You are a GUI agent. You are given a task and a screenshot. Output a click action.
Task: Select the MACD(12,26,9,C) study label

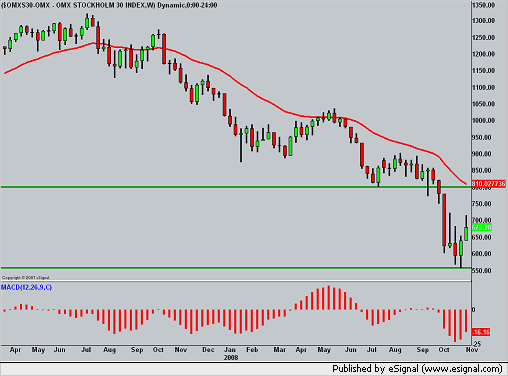pyautogui.click(x=27, y=287)
